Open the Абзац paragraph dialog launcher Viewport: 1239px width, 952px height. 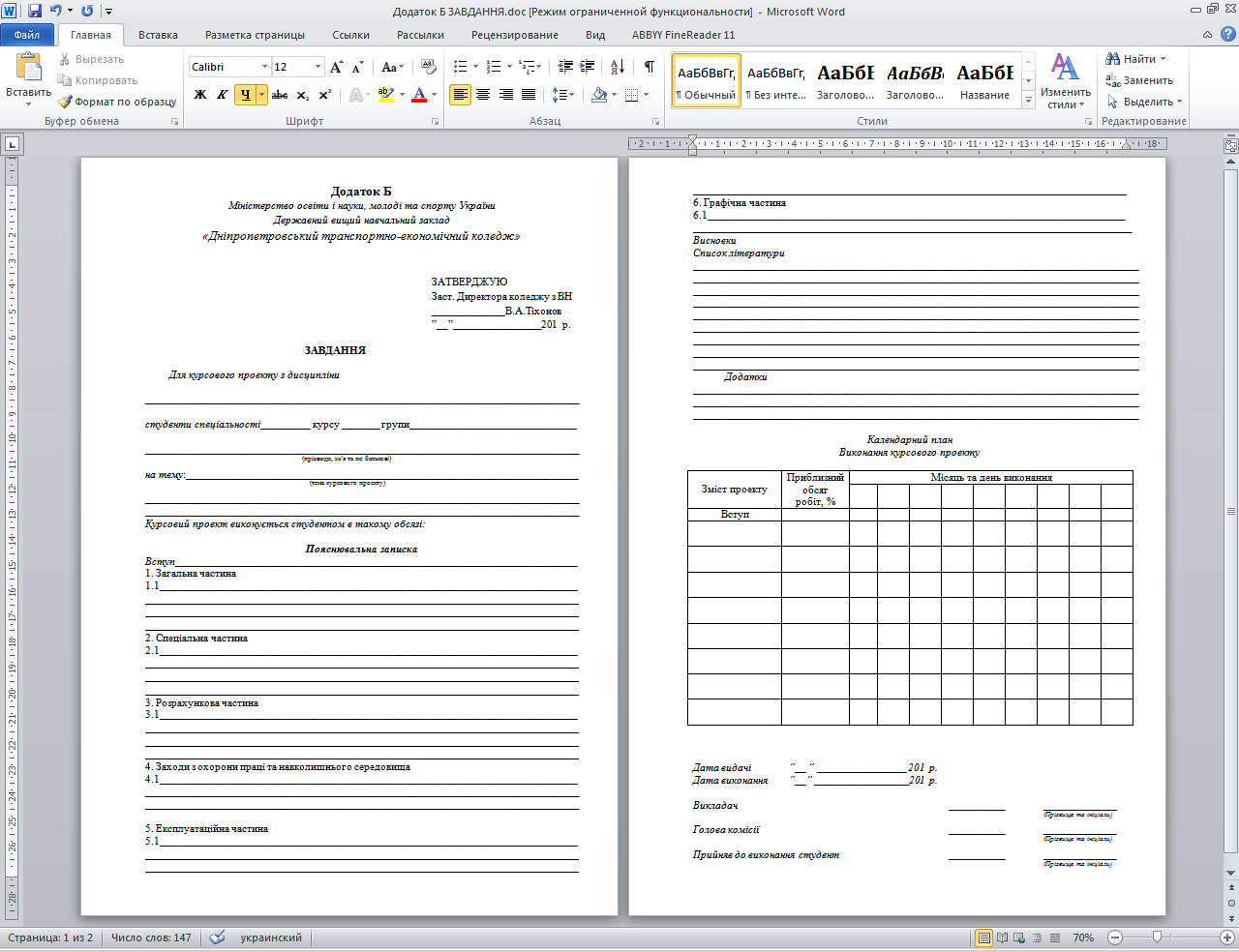click(x=656, y=122)
